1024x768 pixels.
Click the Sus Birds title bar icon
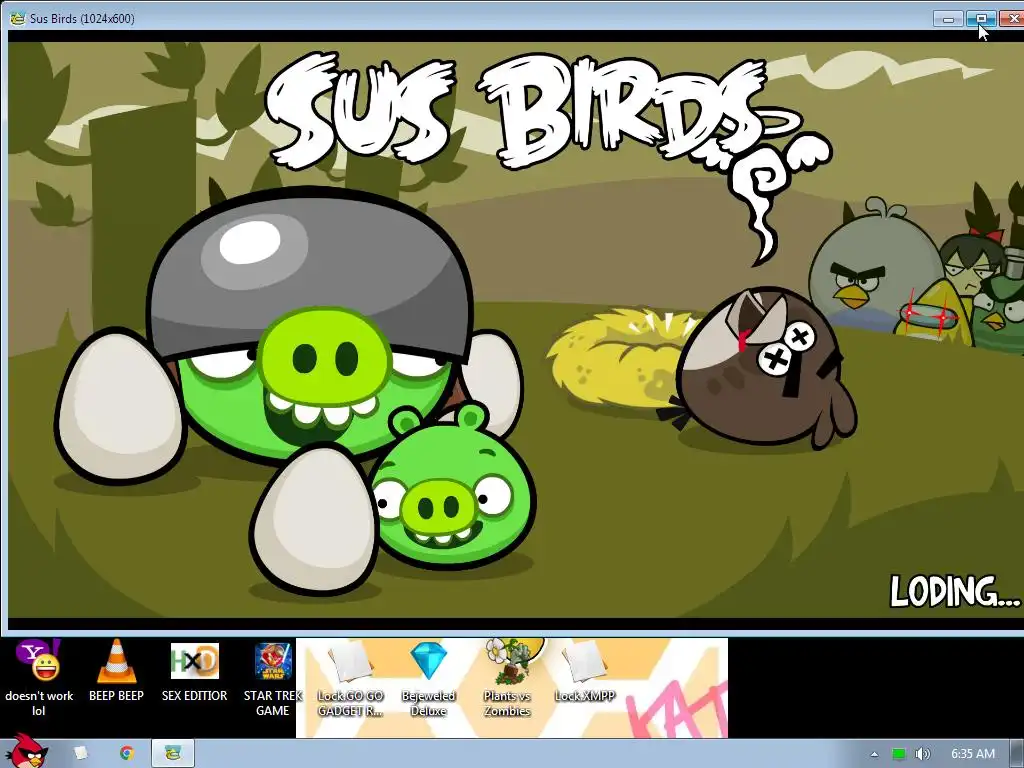tap(18, 18)
